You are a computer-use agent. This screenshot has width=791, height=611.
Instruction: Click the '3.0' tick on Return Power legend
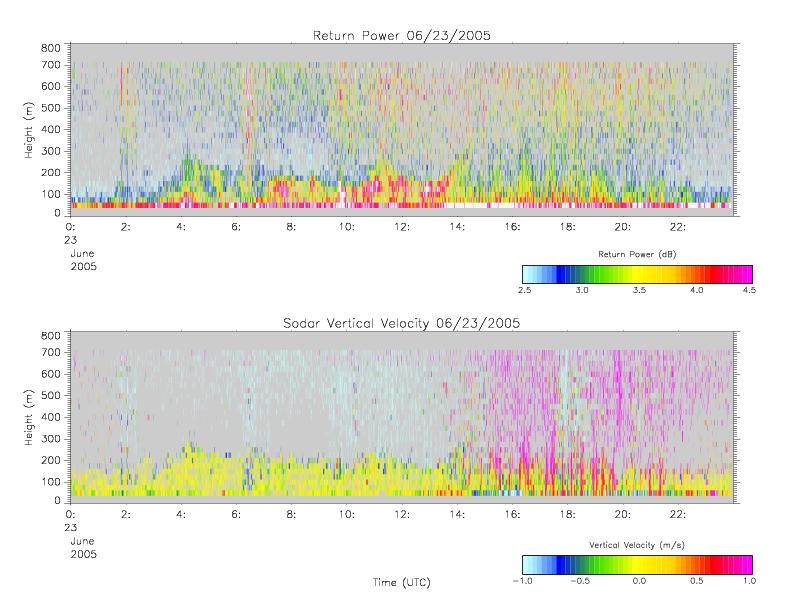pos(582,290)
